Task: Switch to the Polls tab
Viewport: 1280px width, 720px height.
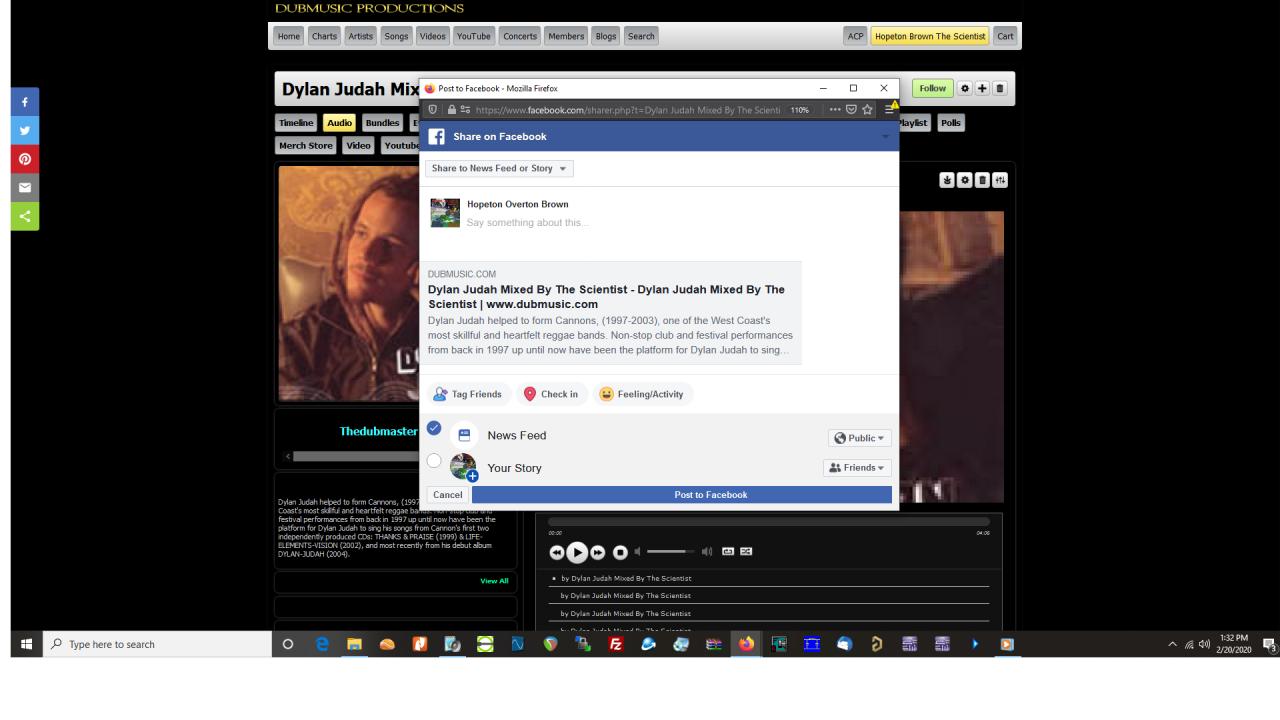Action: 950,123
